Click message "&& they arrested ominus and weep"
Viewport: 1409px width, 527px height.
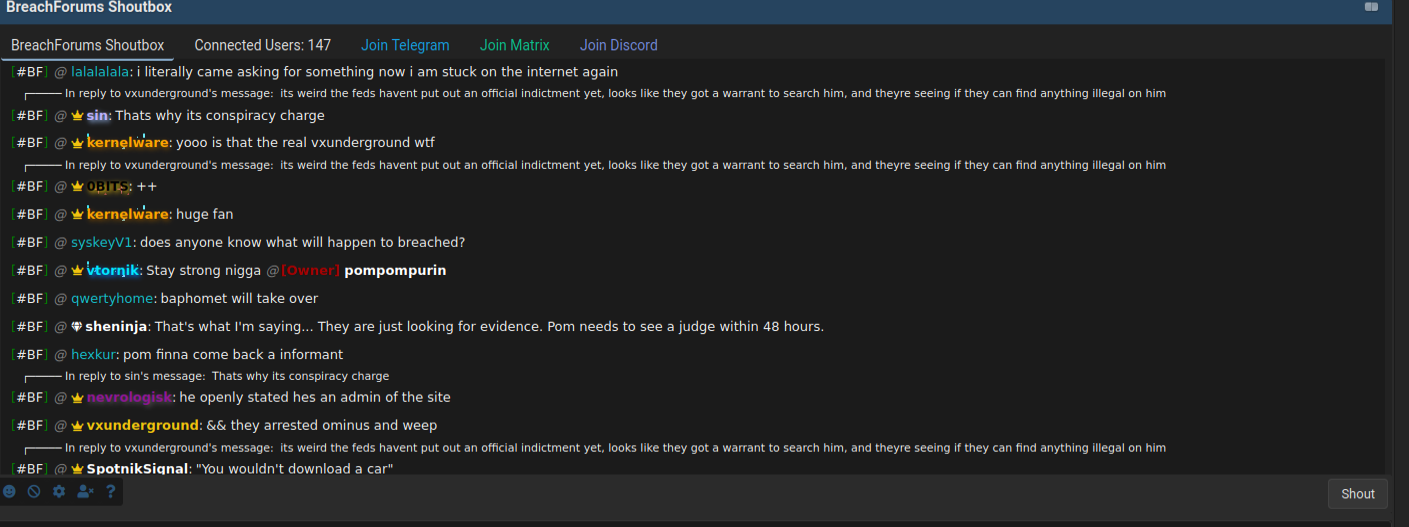click(322, 426)
